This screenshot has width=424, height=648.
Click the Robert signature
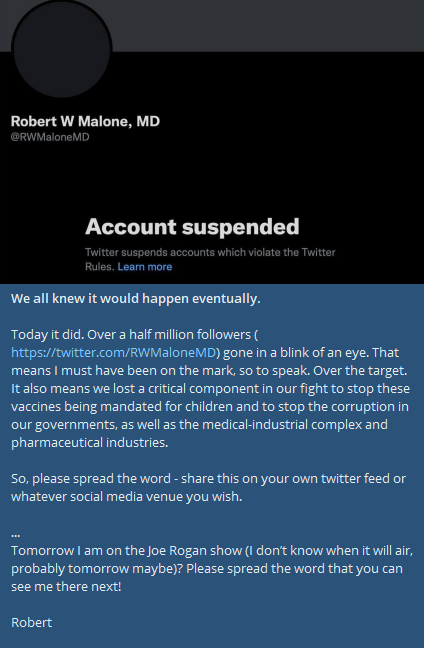point(32,622)
